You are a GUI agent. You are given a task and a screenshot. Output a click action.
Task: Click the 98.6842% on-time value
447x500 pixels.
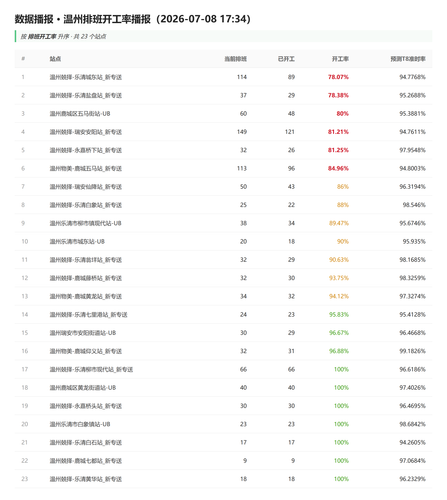pyautogui.click(x=413, y=424)
